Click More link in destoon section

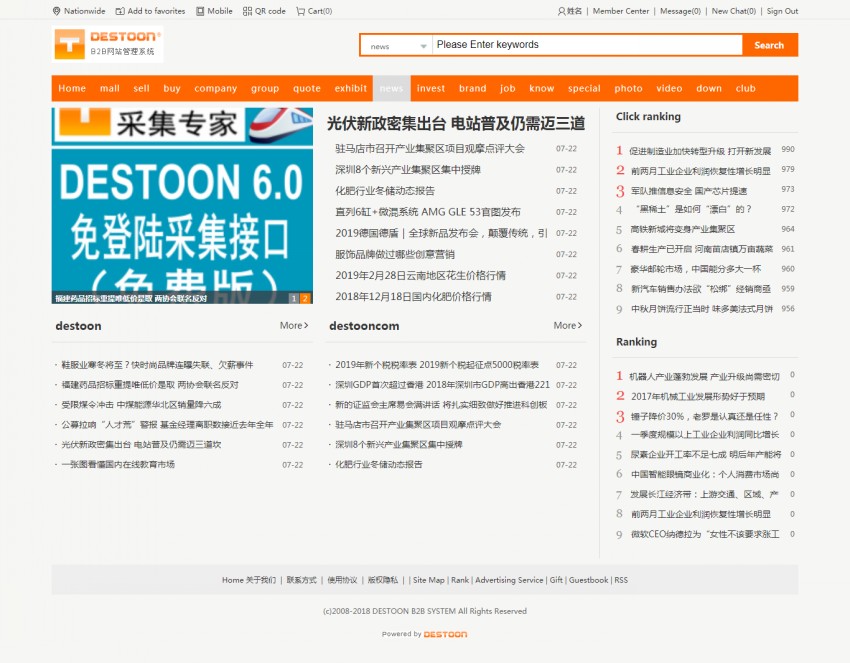pyautogui.click(x=294, y=325)
